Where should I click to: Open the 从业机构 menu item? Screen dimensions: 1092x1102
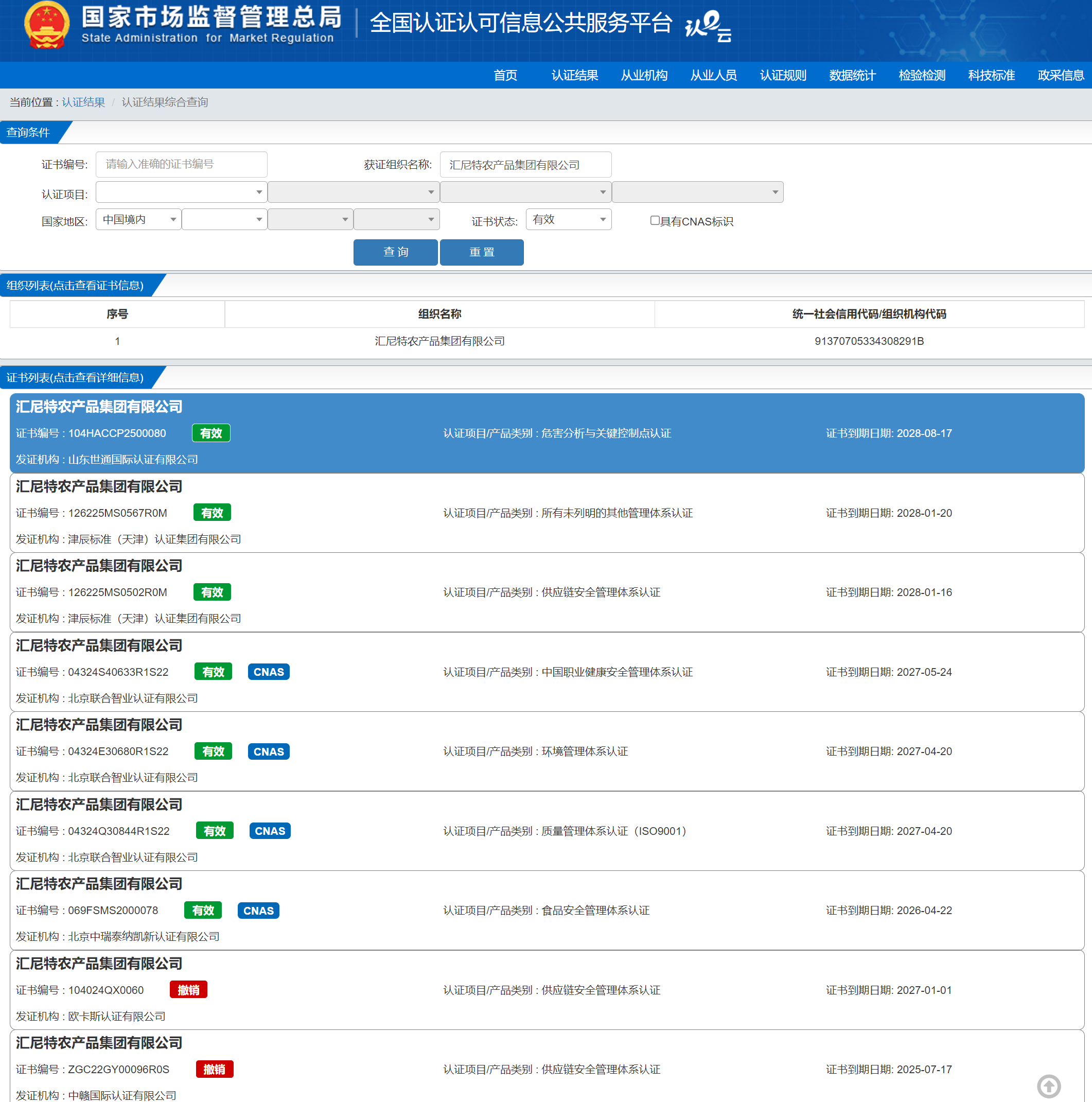(x=644, y=75)
